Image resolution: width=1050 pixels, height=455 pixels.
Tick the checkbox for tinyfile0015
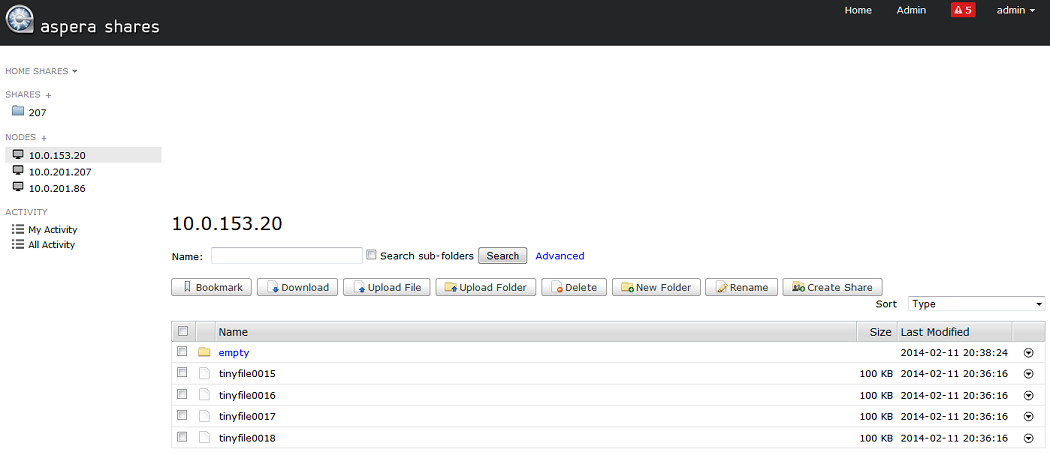182,373
